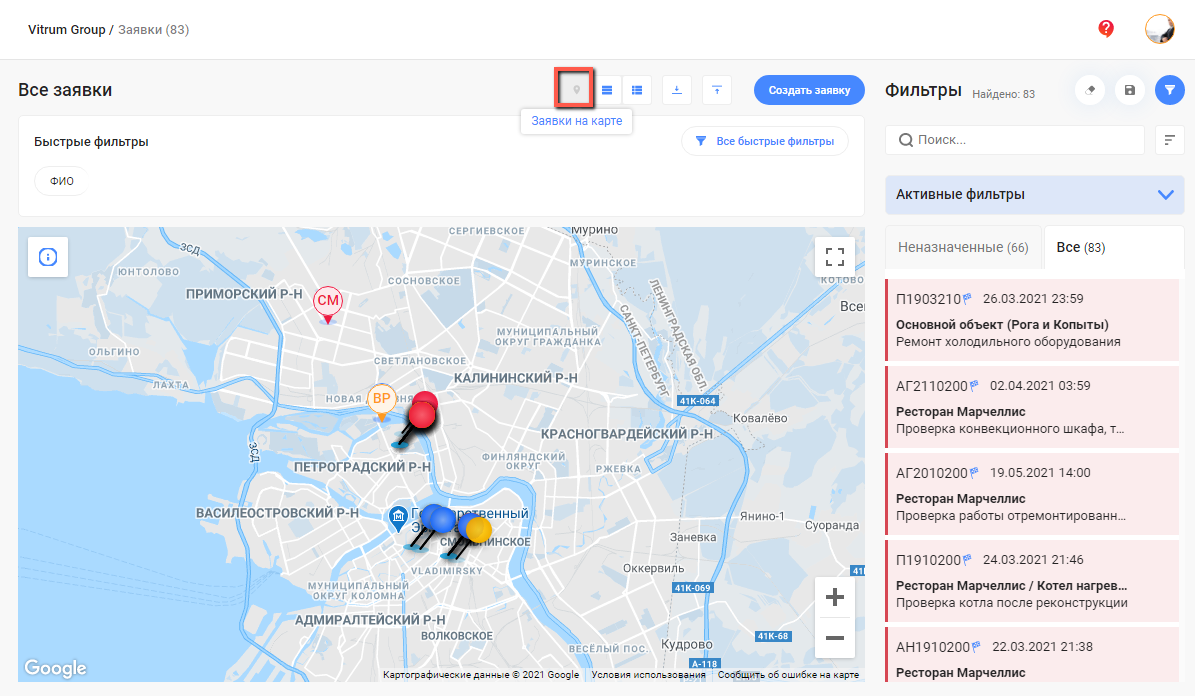Click the Заявки (83) breadcrumb
The width and height of the screenshot is (1195, 696).
pos(153,30)
